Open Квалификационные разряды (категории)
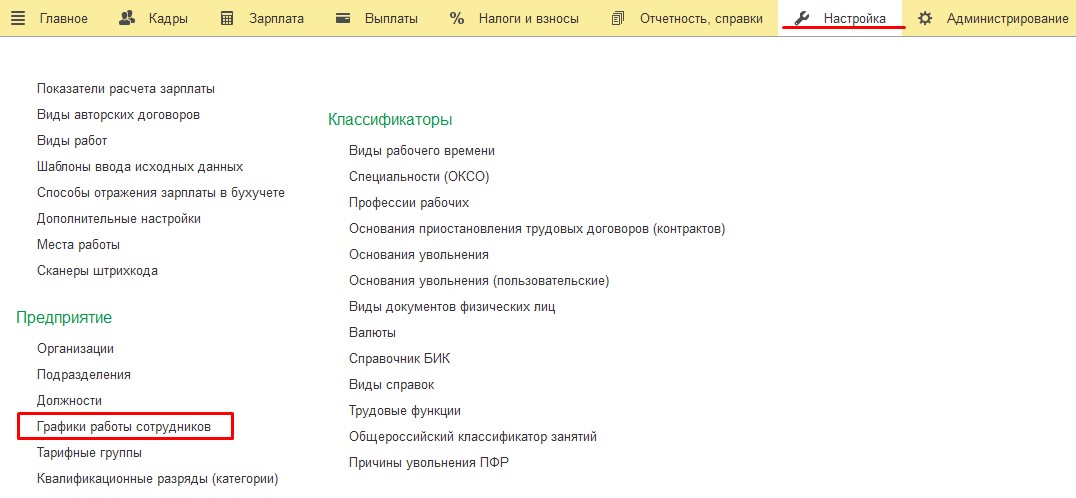1076x498 pixels. [x=158, y=479]
